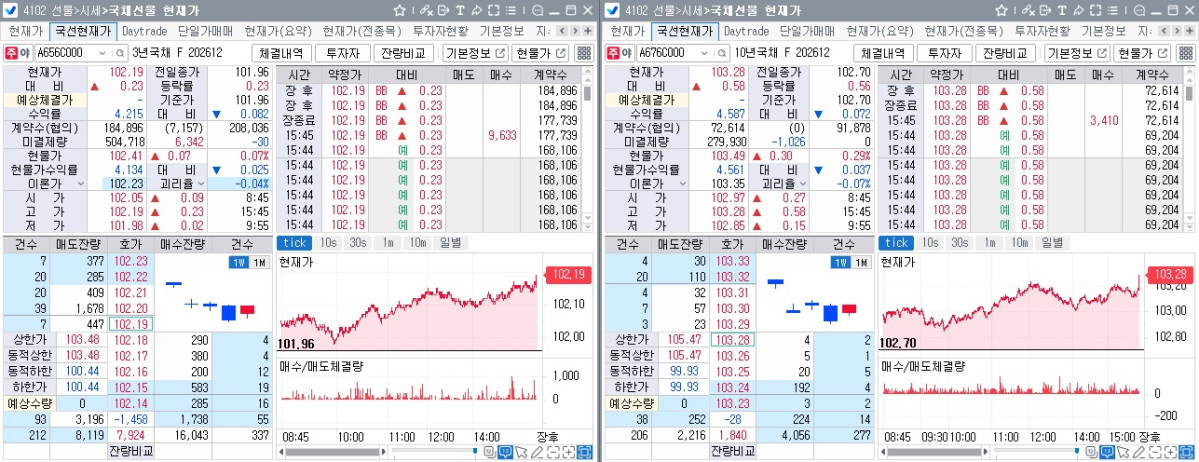The height and width of the screenshot is (462, 1199).
Task: Open the A676C000 symbol code dropdown
Action: pyautogui.click(x=706, y=54)
